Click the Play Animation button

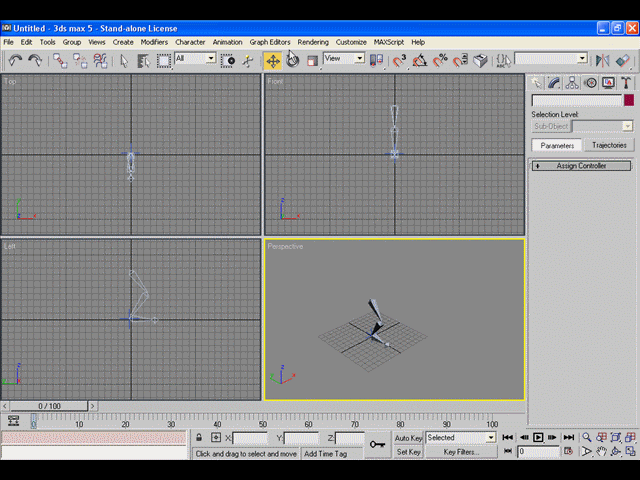(x=538, y=438)
